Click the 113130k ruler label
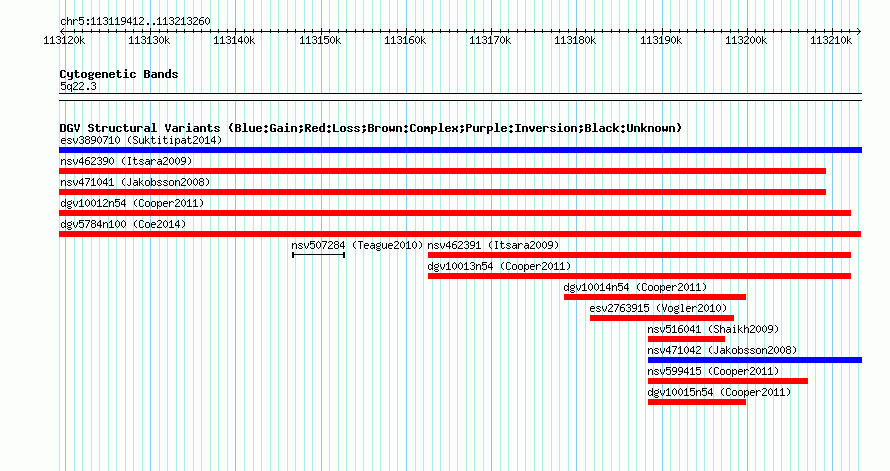Viewport: 890px width, 471px height. (x=149, y=40)
